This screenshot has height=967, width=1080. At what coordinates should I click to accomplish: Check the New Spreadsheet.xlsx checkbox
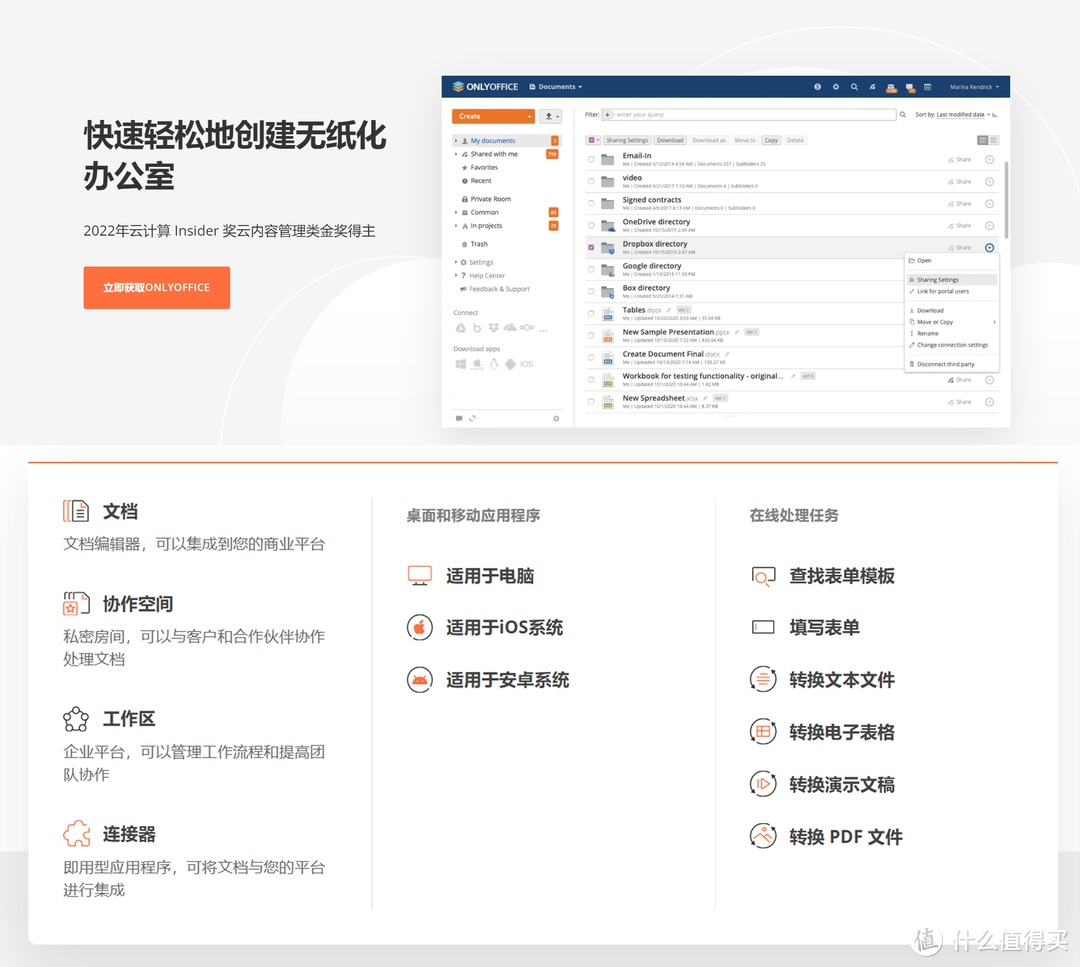[x=591, y=402]
